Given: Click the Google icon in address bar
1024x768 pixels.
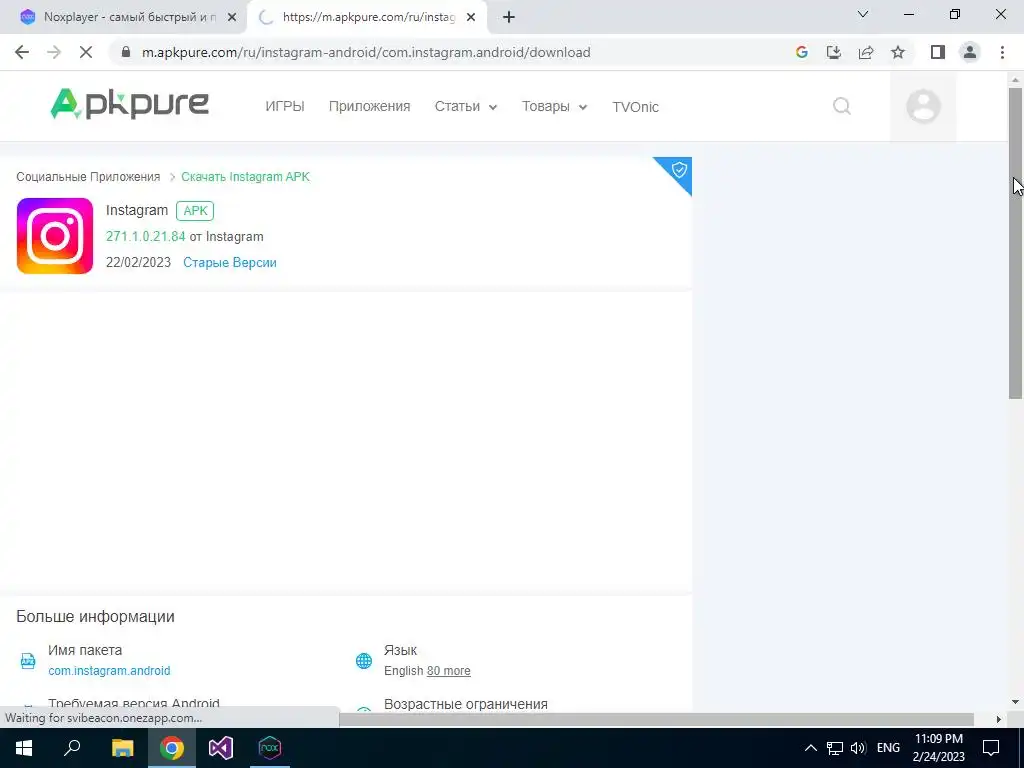Looking at the screenshot, I should [801, 52].
